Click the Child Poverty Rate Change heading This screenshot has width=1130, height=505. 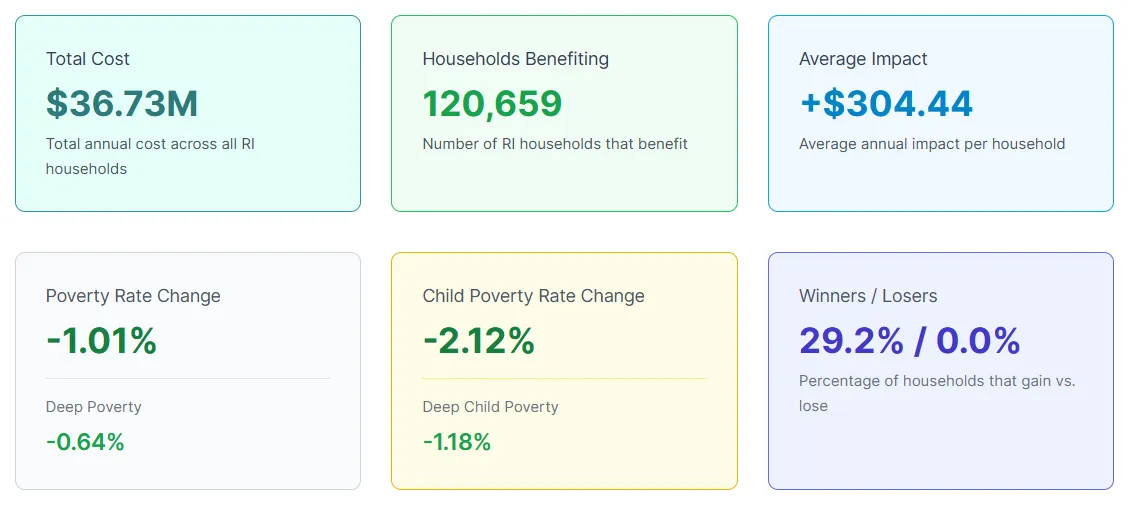coord(533,296)
